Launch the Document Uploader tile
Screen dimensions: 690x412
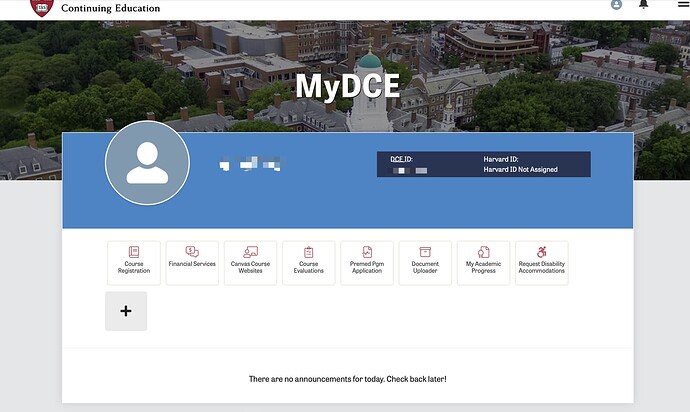[x=425, y=262]
